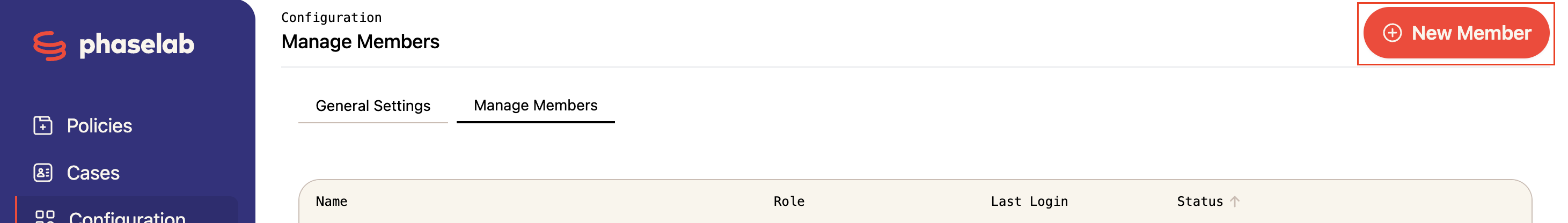Click the Manage Members page heading

pyautogui.click(x=361, y=42)
